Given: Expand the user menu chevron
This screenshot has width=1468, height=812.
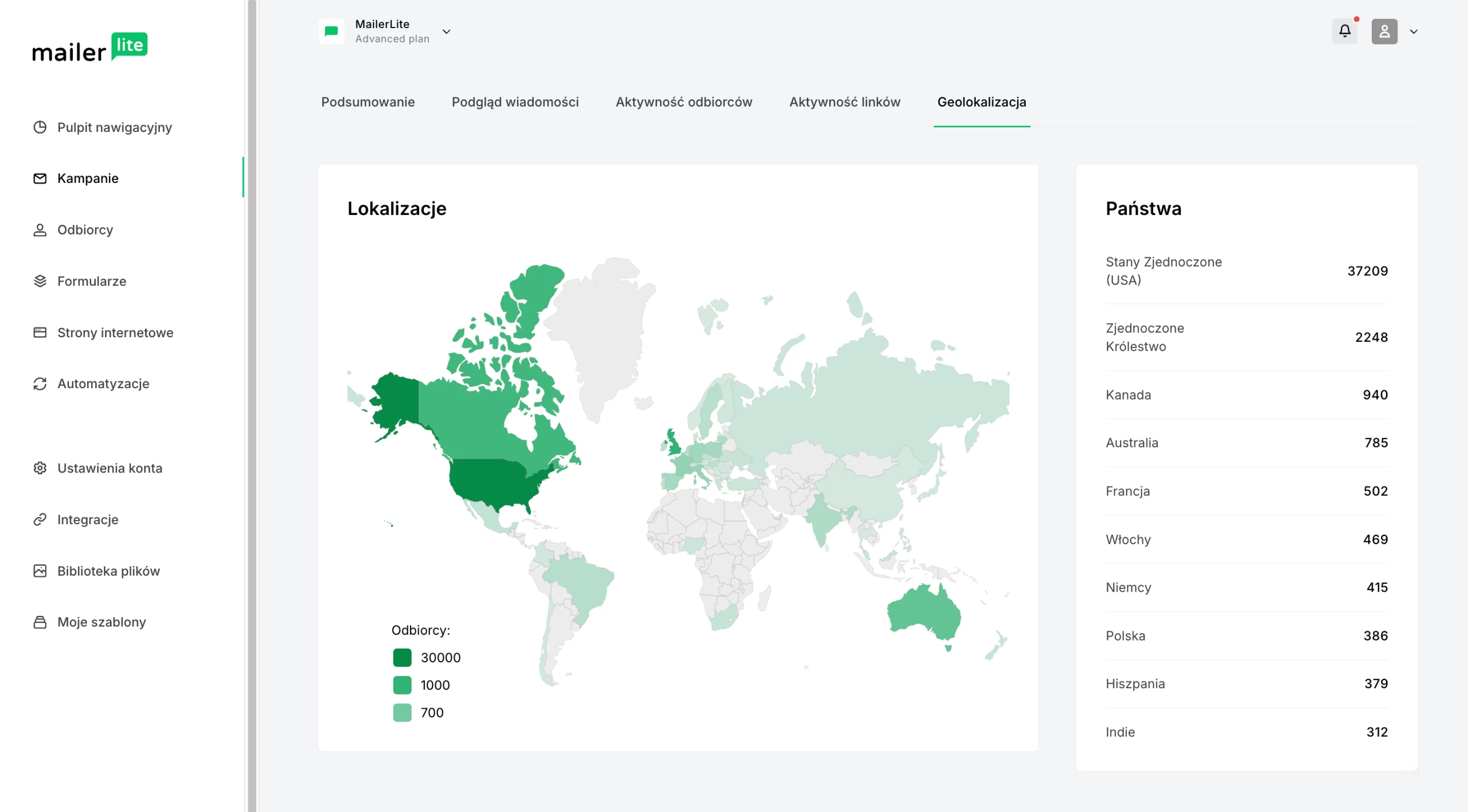Looking at the screenshot, I should coord(1414,32).
